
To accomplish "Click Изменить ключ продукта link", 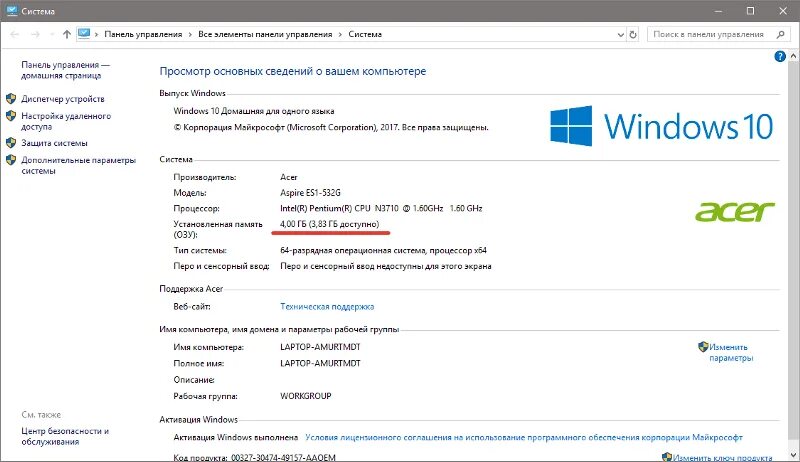I will pos(722,457).
